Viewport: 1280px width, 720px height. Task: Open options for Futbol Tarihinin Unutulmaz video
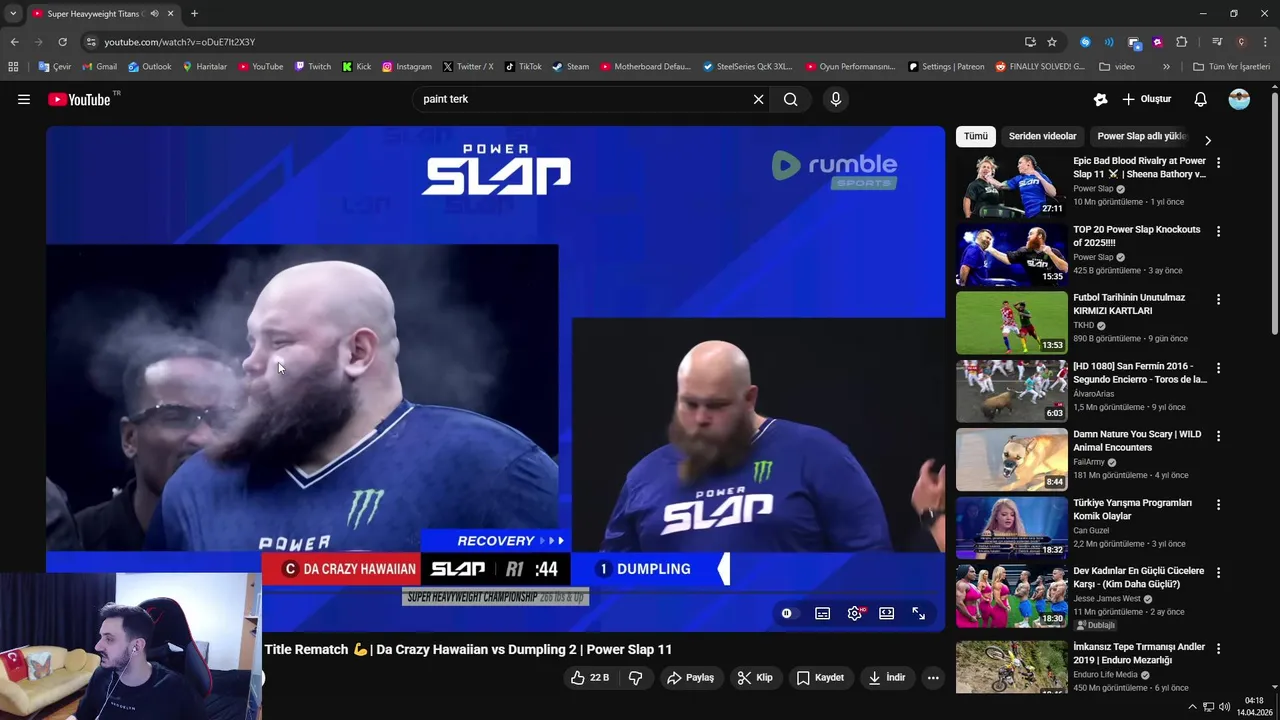point(1218,299)
